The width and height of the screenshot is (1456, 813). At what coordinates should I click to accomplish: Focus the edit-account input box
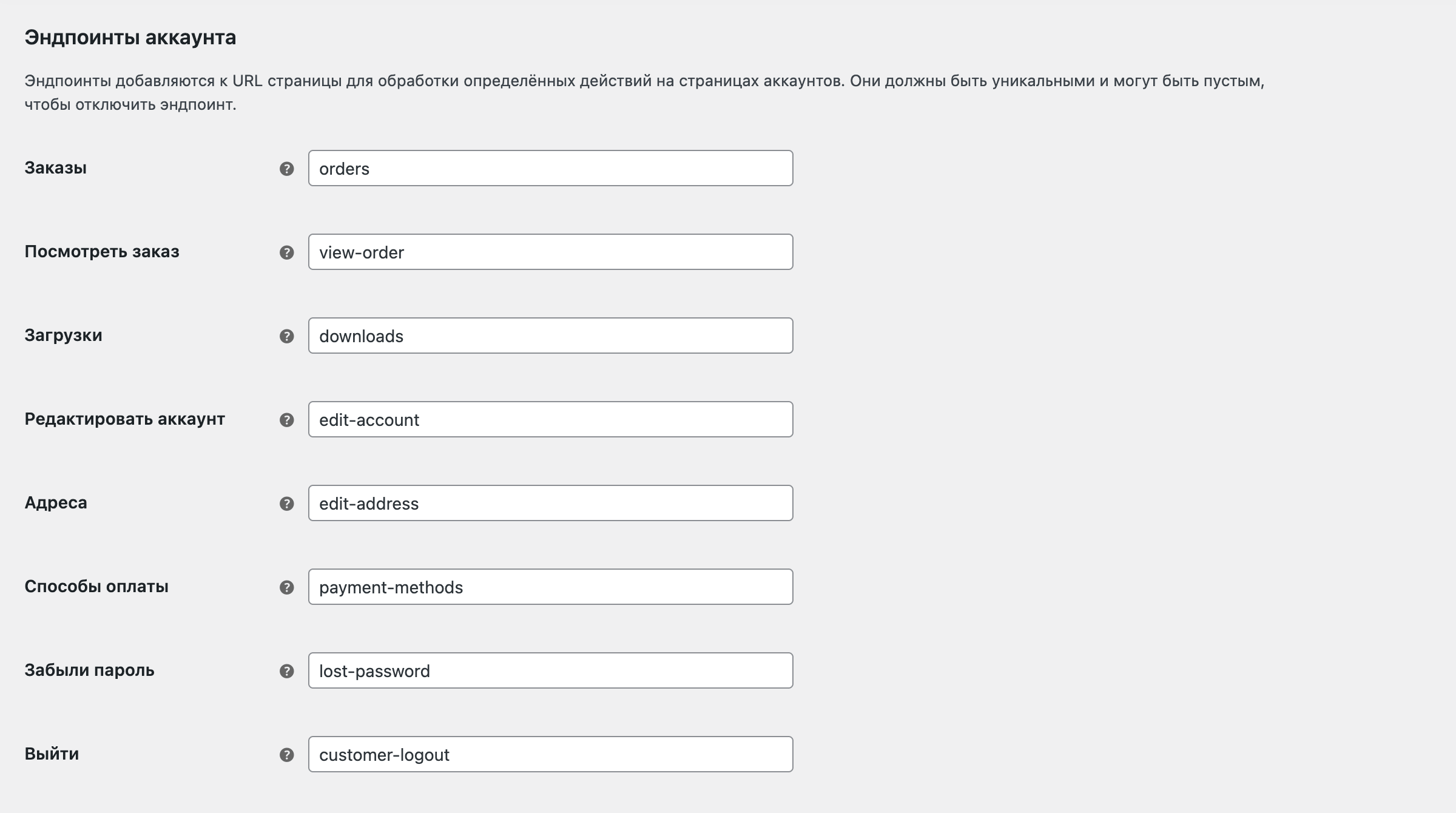coord(550,419)
